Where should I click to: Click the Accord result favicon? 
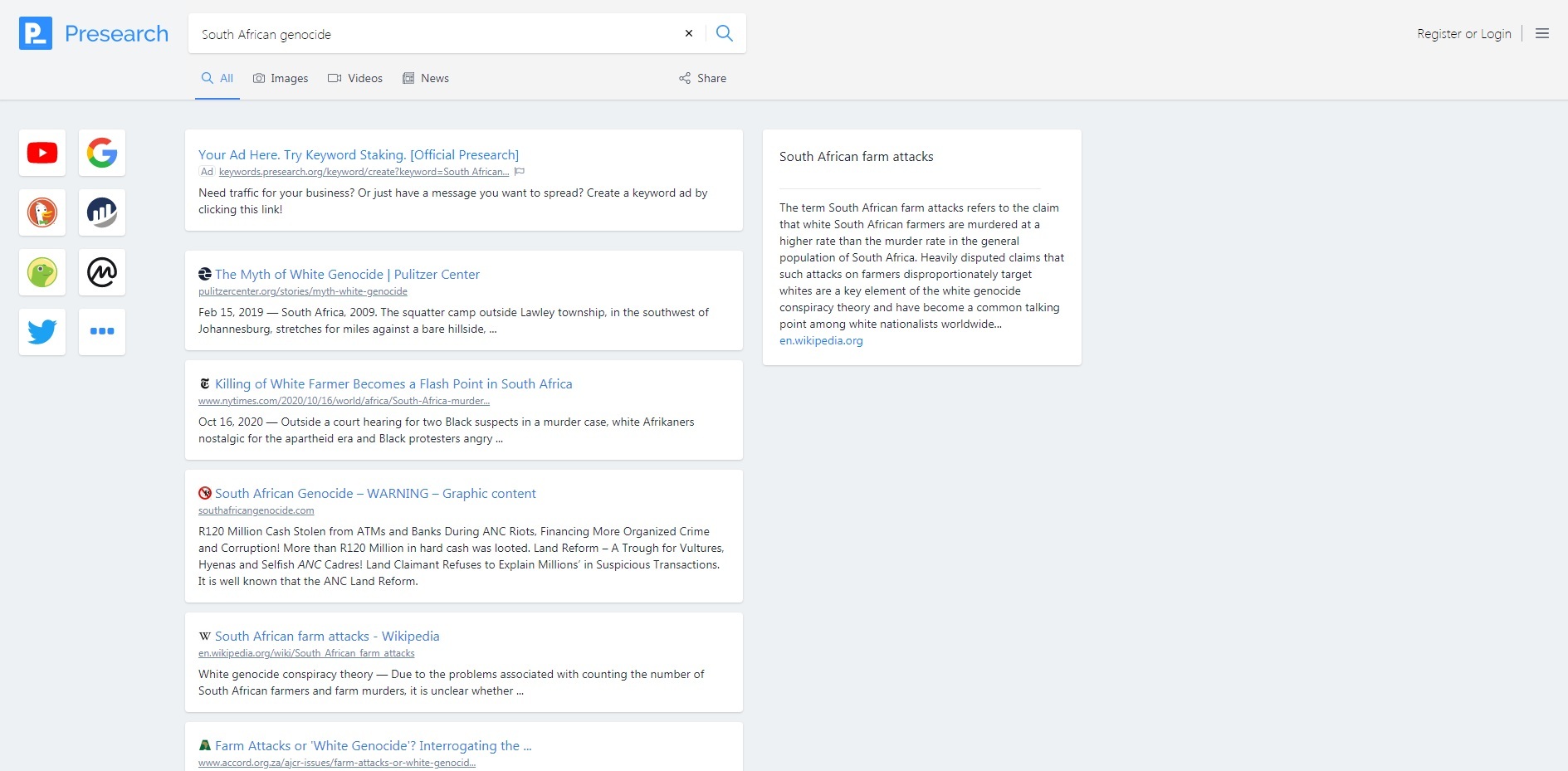205,745
